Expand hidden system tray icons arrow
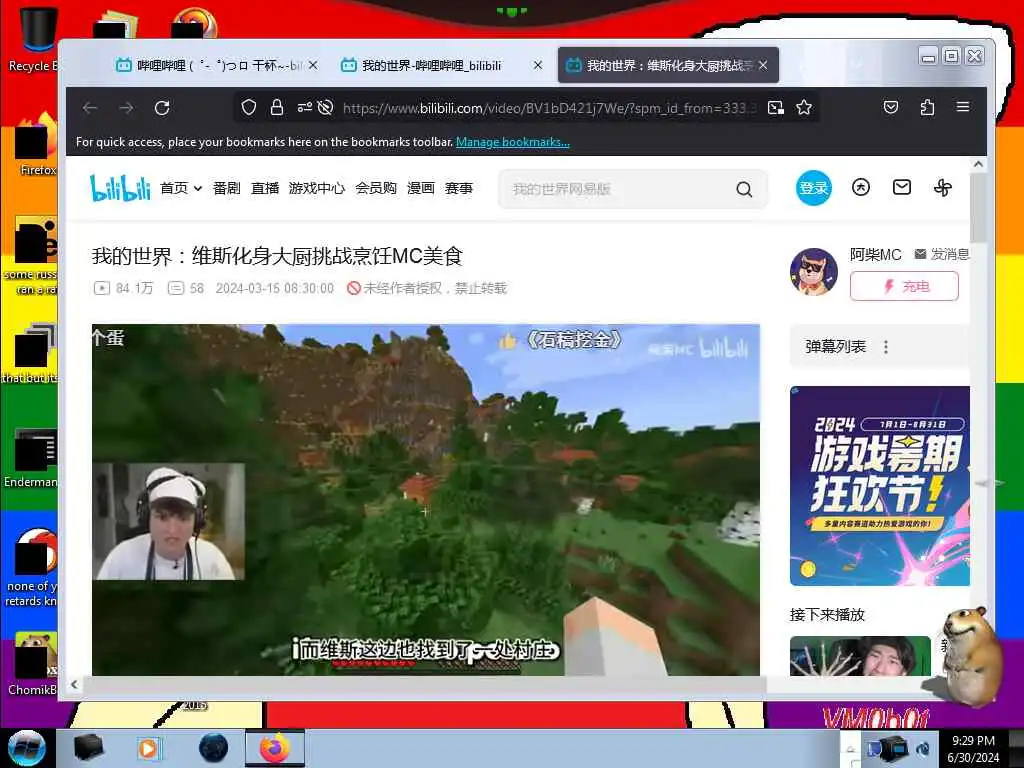 [850, 749]
